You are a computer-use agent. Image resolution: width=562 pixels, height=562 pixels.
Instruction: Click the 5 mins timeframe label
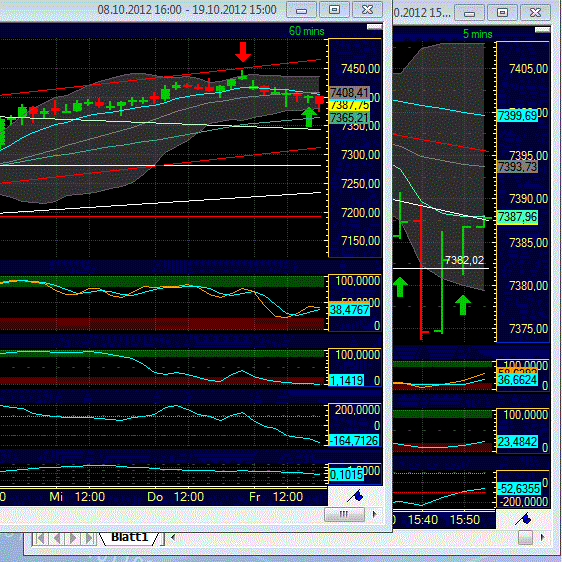(x=477, y=34)
